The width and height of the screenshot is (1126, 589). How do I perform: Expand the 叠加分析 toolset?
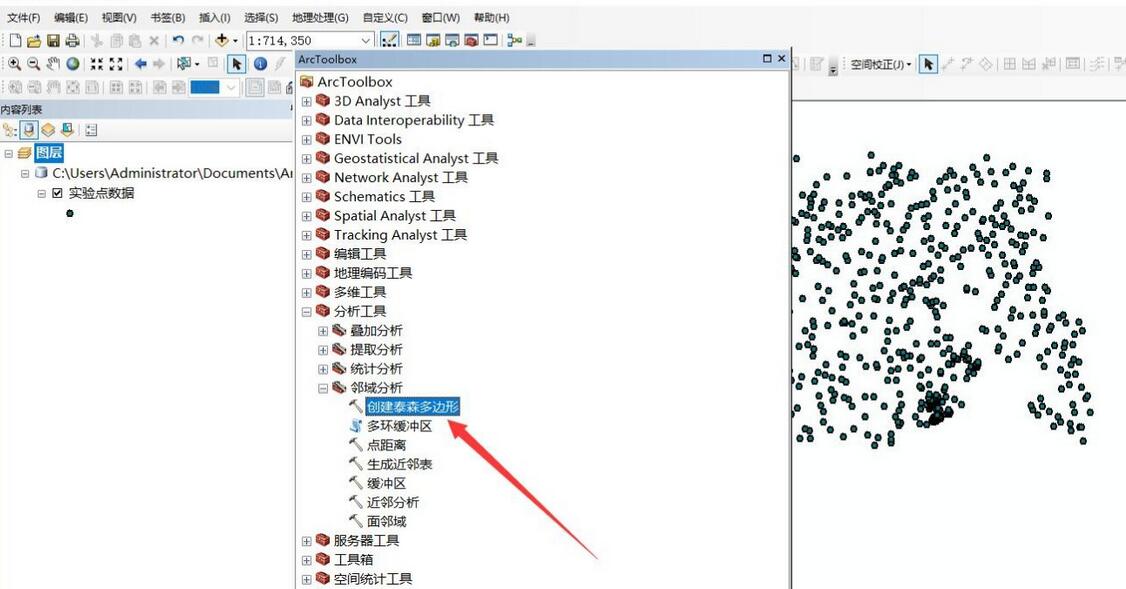point(323,331)
